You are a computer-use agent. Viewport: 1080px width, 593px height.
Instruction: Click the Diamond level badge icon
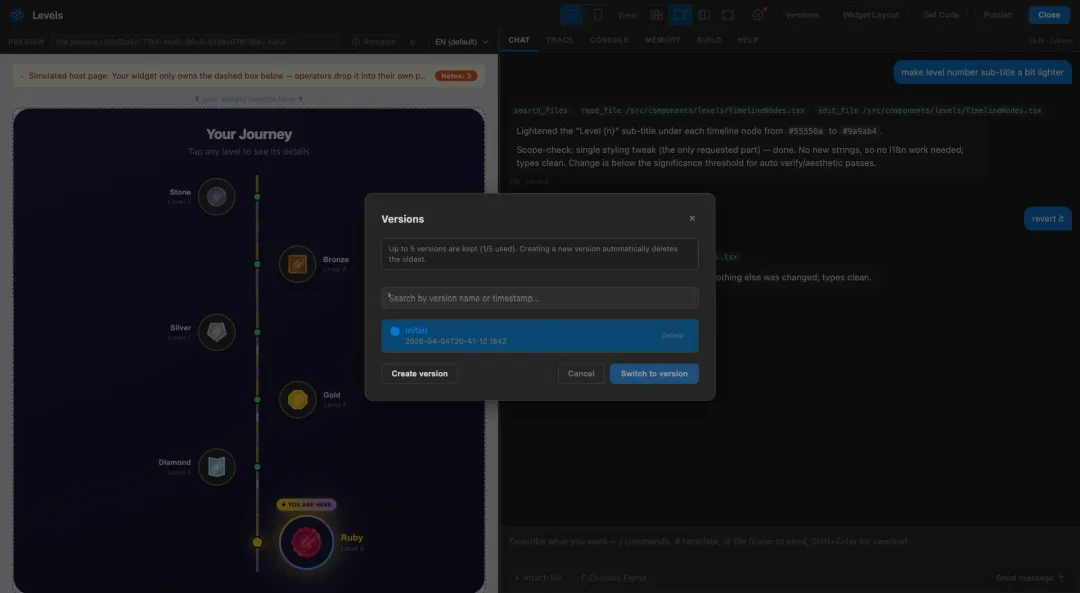click(x=216, y=466)
